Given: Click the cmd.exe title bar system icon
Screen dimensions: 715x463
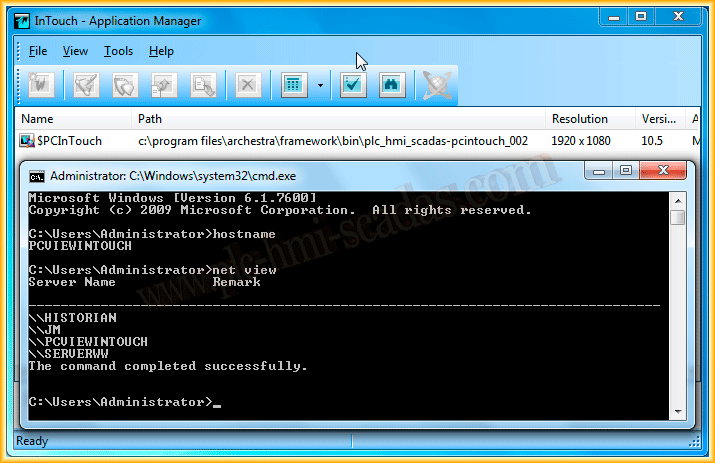Looking at the screenshot, I should pyautogui.click(x=37, y=174).
